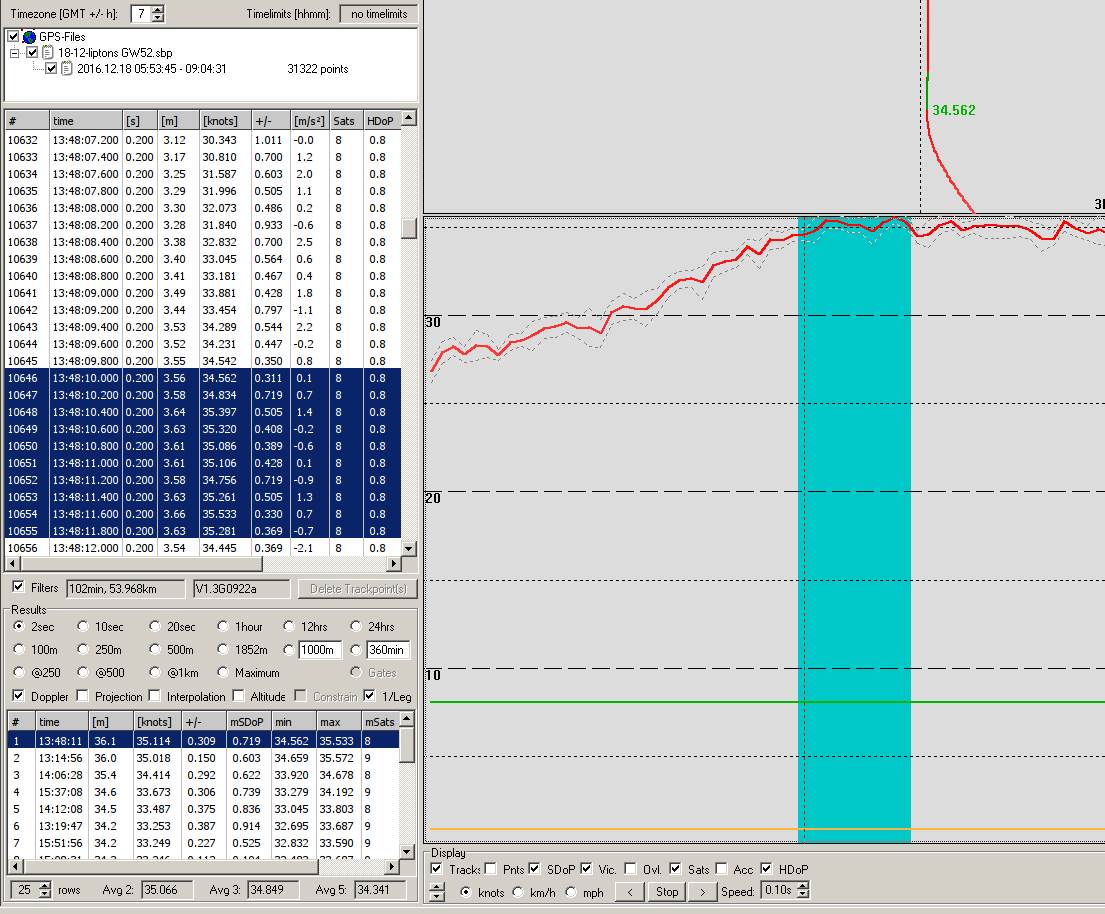Increase the rows count with spinner up arrow

click(44, 886)
